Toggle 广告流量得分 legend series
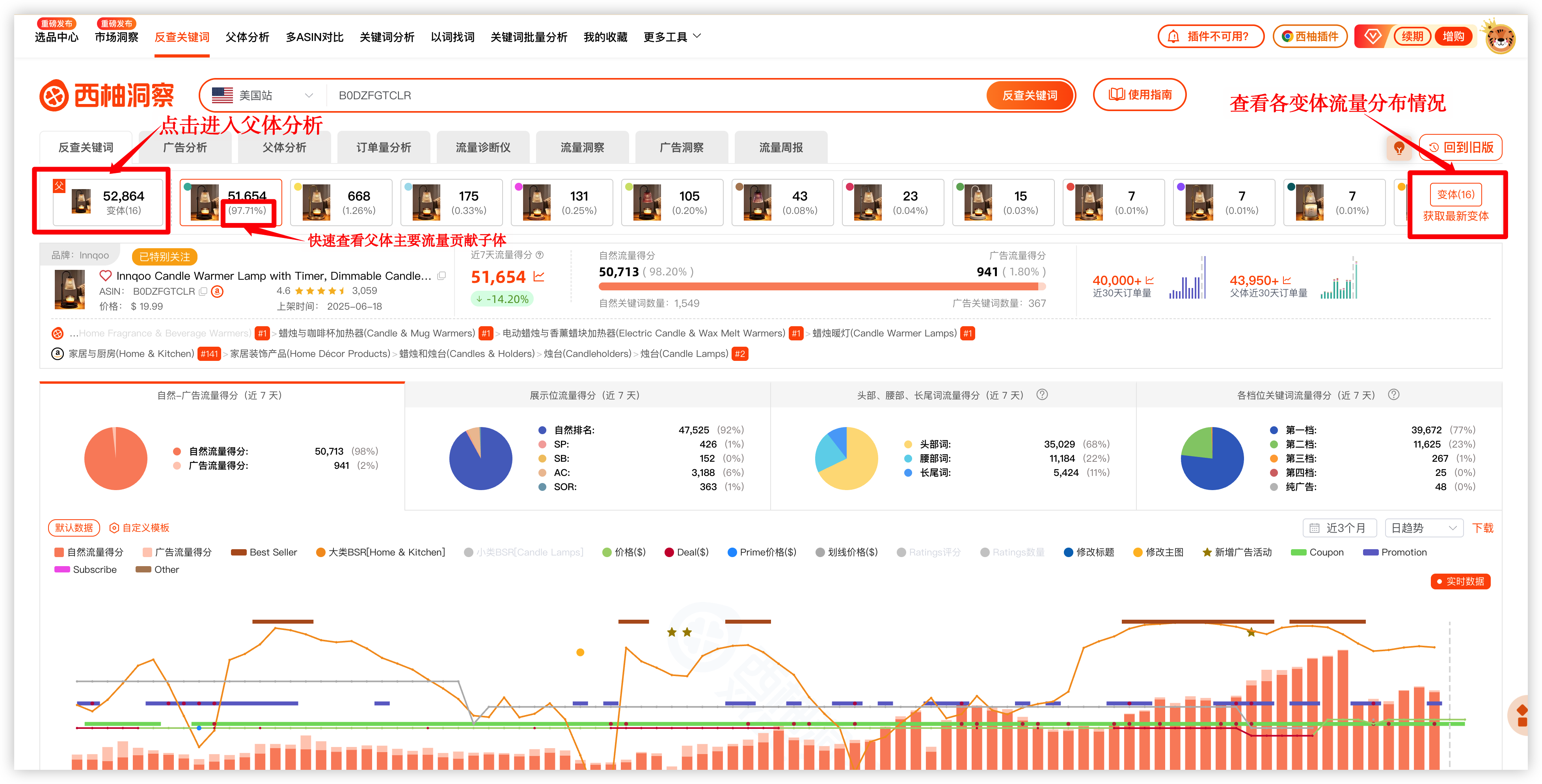 point(177,552)
